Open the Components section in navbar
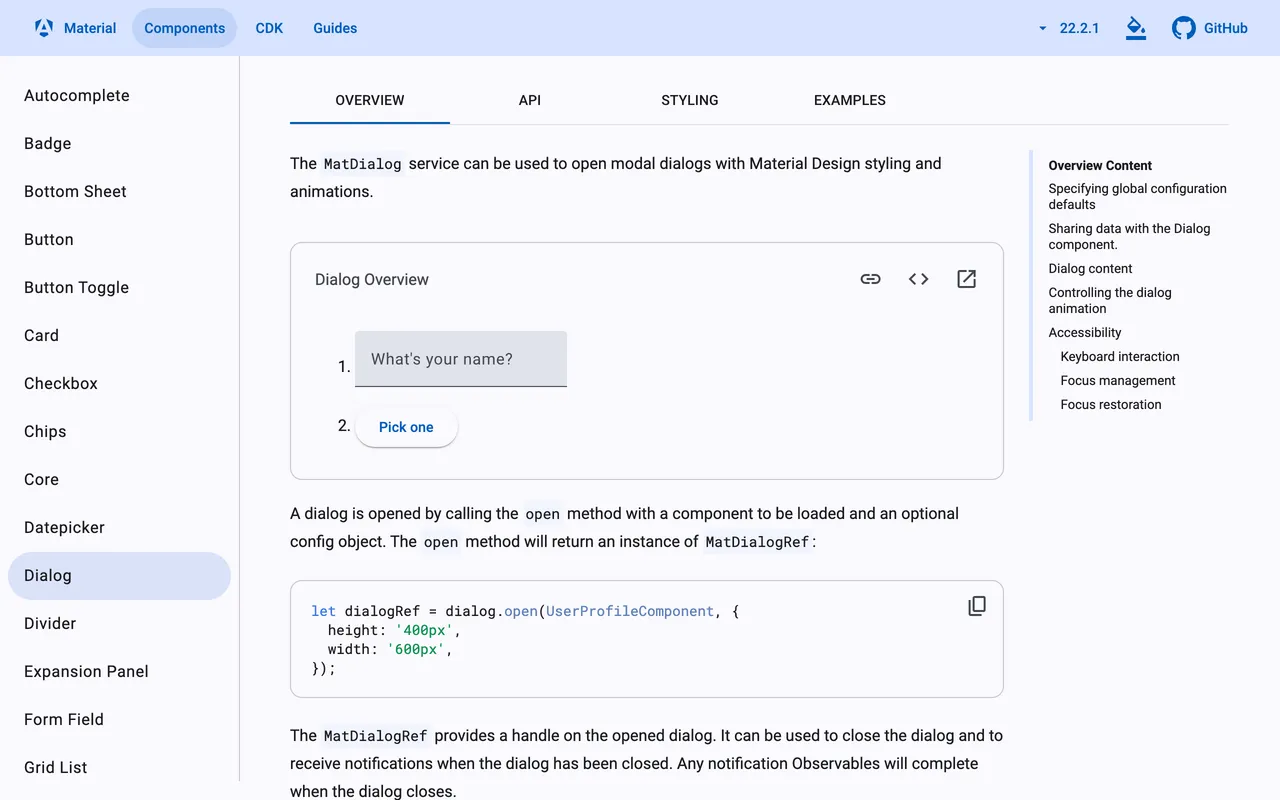Screen dimensions: 1280x800 (185, 28)
